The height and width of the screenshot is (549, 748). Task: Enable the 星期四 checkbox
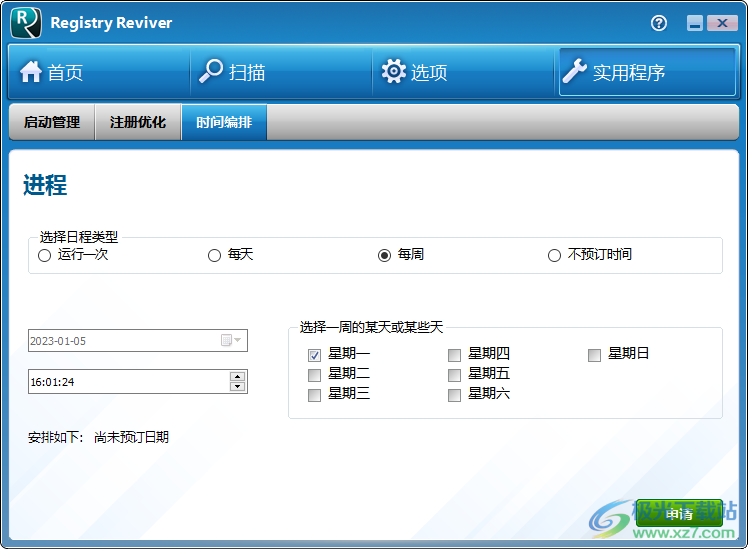tap(454, 355)
